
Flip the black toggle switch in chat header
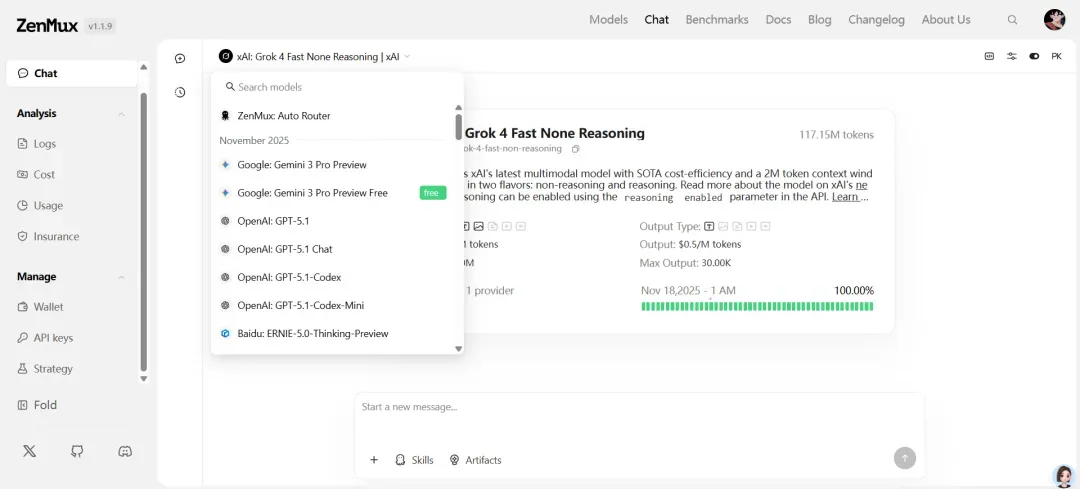(x=1034, y=56)
